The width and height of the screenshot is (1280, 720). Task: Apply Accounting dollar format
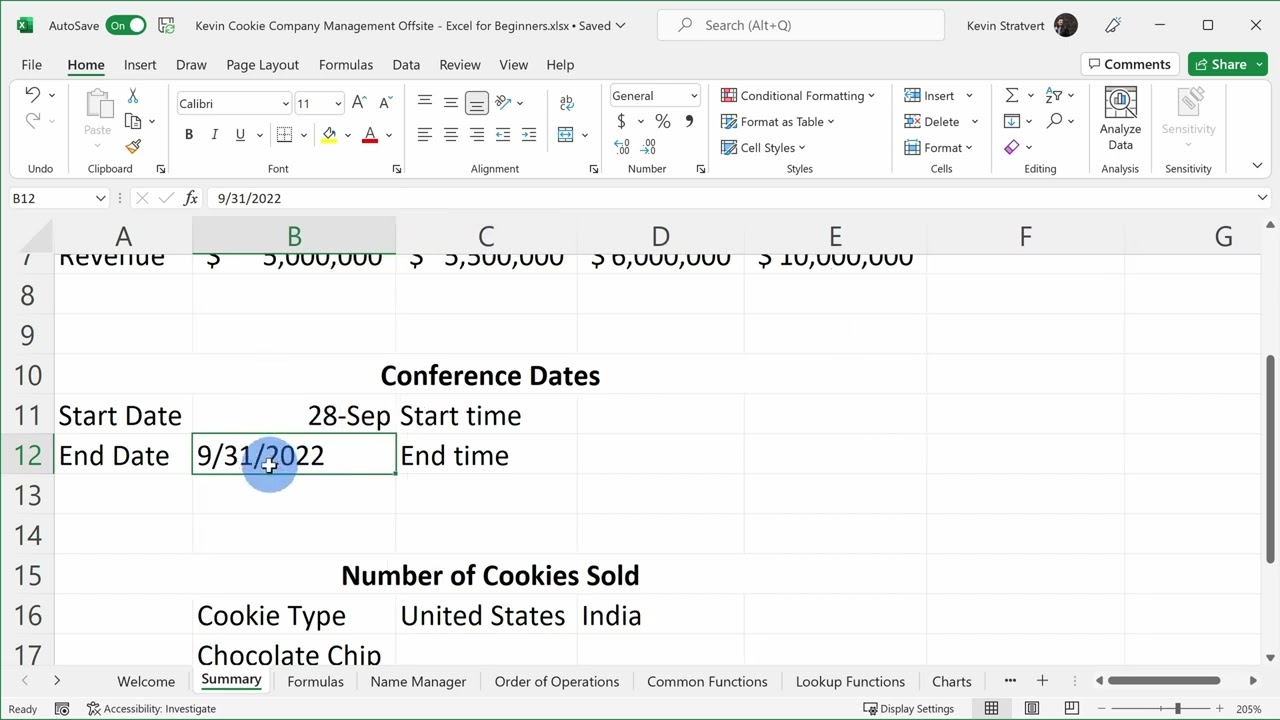(621, 121)
